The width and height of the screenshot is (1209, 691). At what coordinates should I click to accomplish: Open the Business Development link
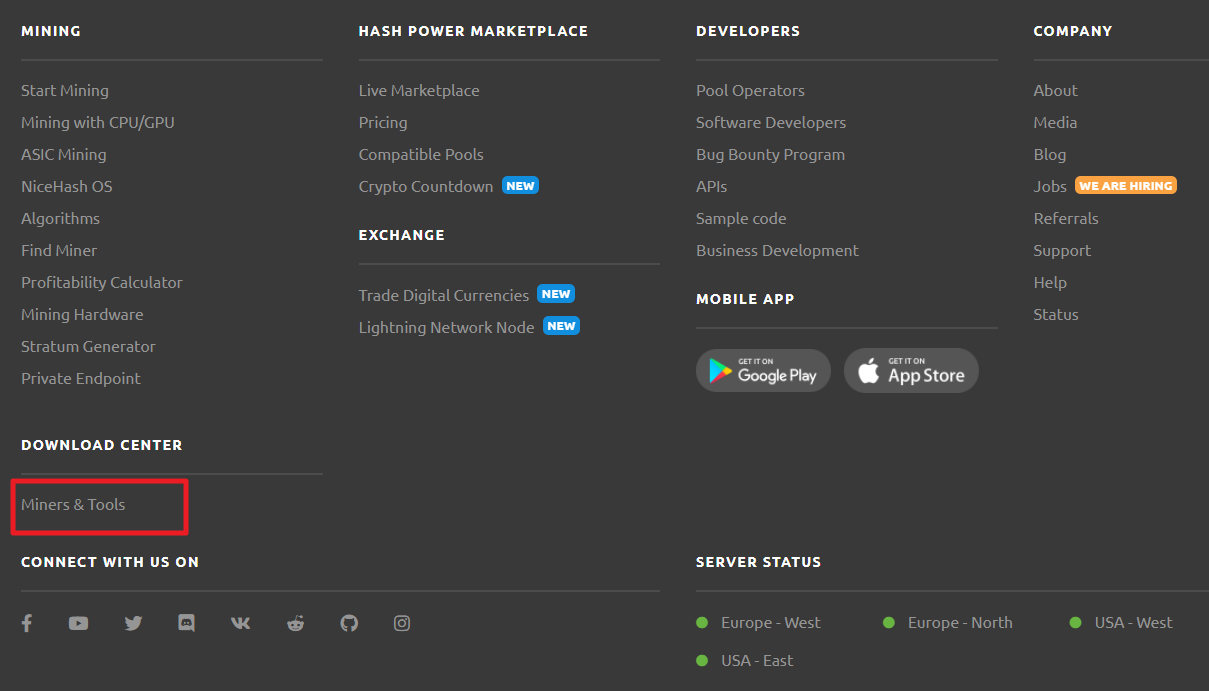pyautogui.click(x=777, y=250)
